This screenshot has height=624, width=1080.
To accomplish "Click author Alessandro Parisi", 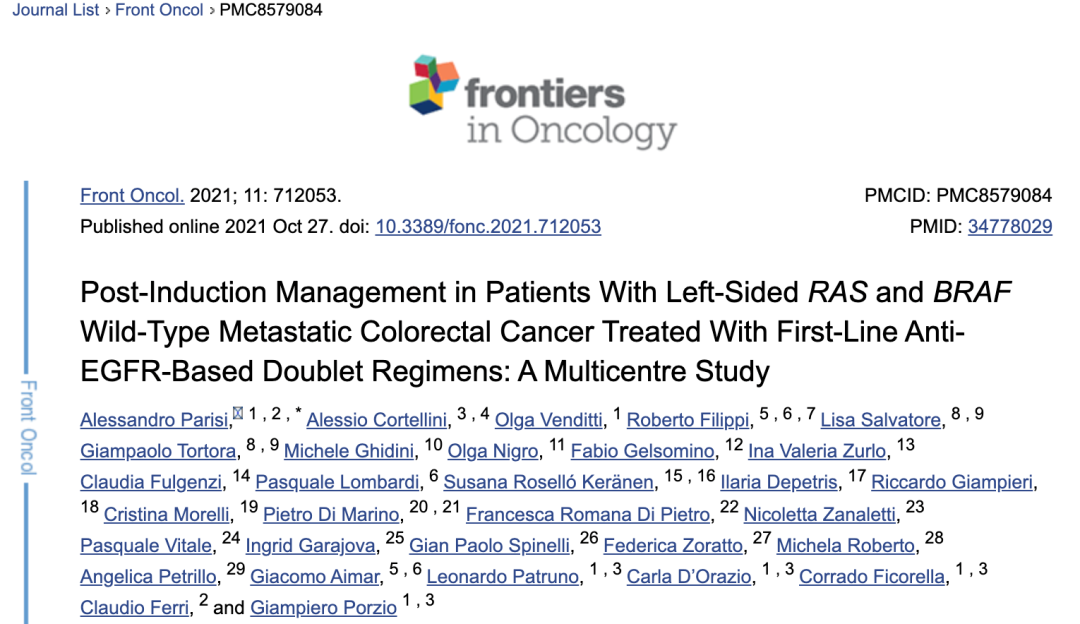I will 155,420.
